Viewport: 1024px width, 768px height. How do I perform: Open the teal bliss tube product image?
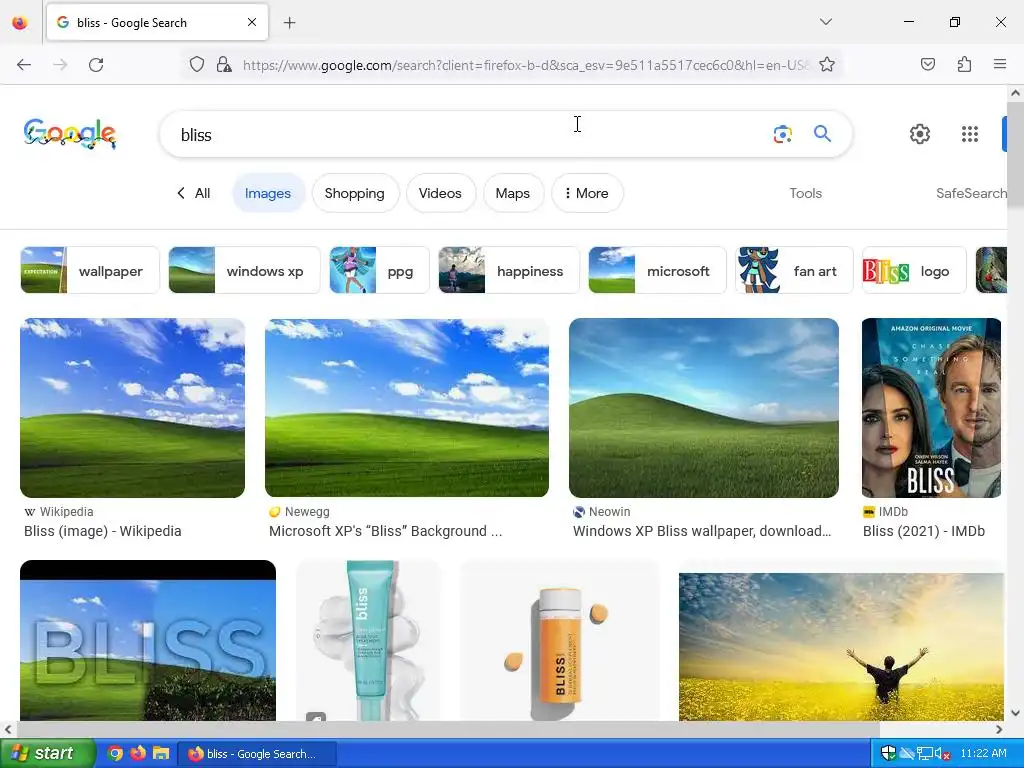(x=368, y=641)
